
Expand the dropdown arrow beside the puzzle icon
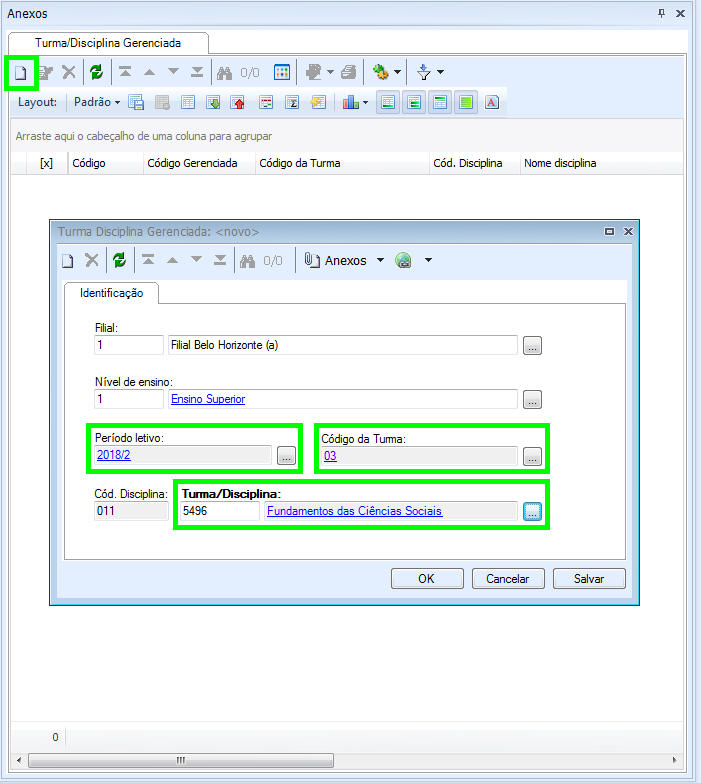[x=330, y=72]
